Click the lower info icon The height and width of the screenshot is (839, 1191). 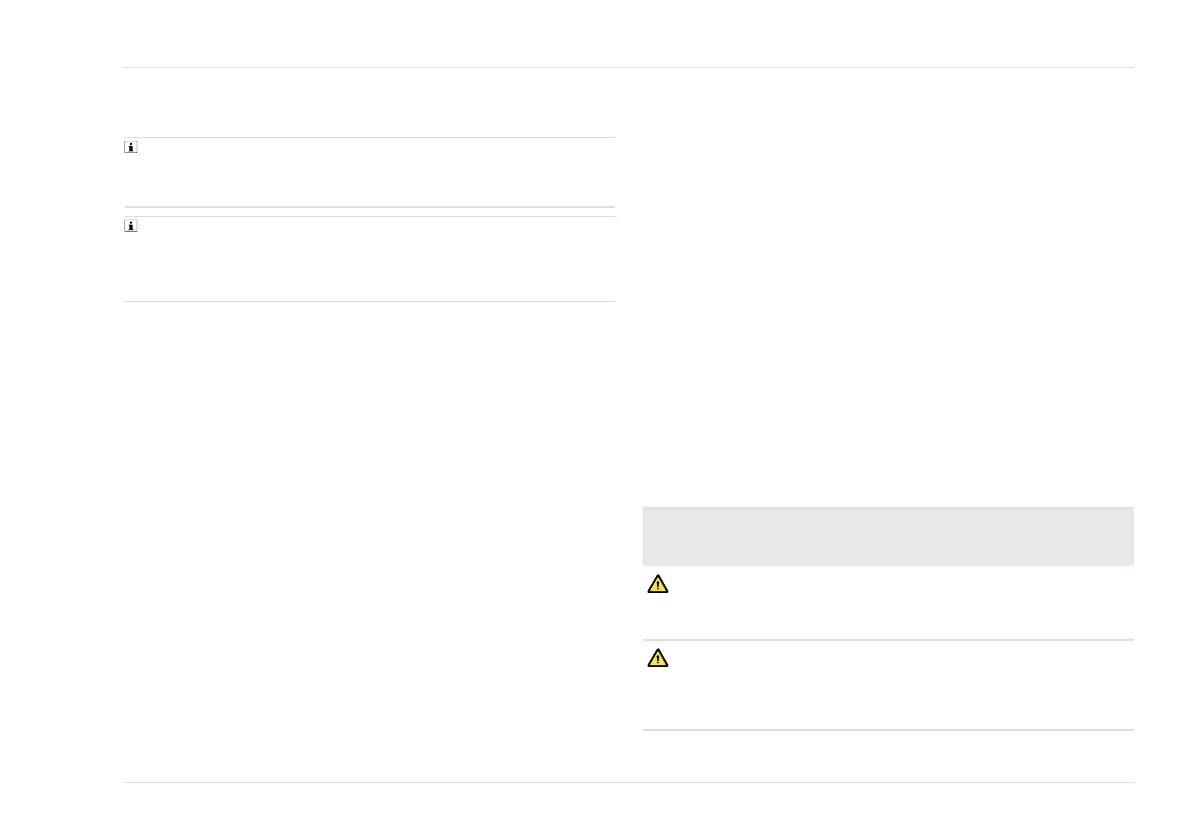coord(130,227)
